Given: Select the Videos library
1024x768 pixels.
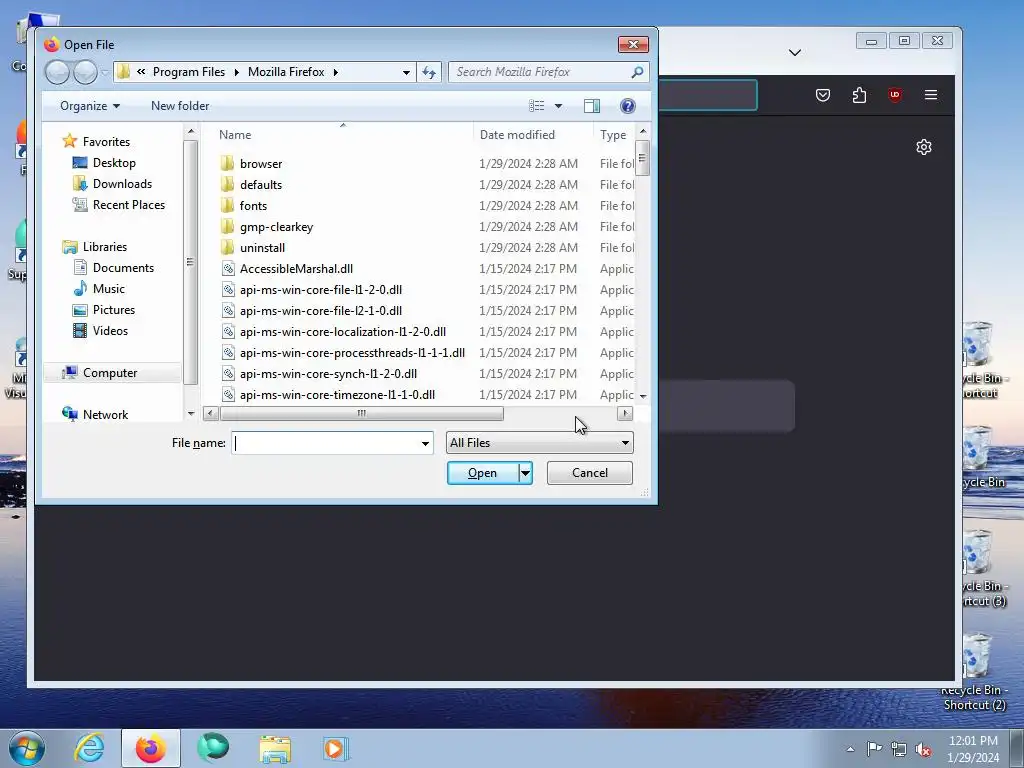Looking at the screenshot, I should (110, 330).
